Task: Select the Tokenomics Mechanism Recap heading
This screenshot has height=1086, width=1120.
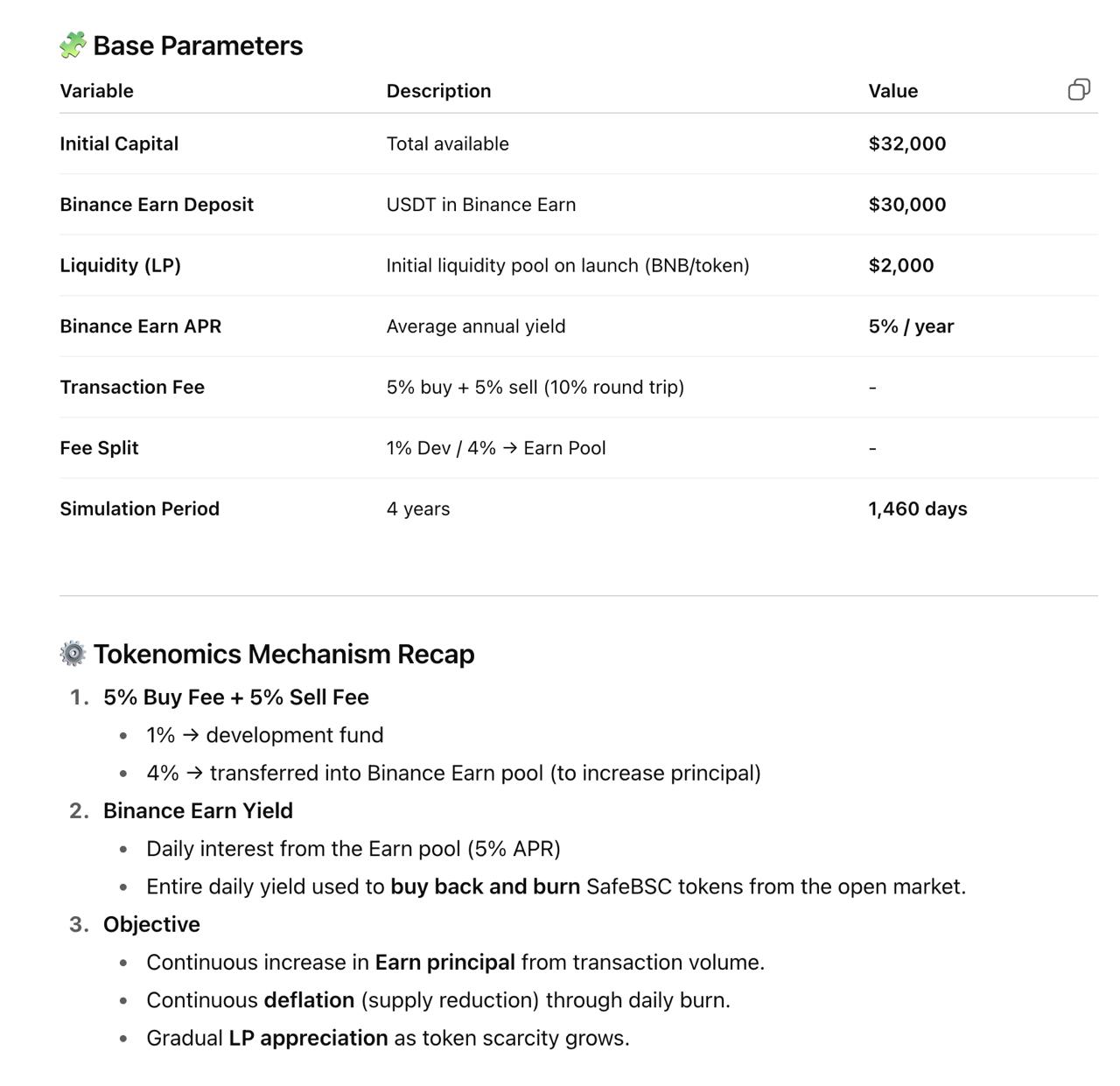Action: [283, 654]
